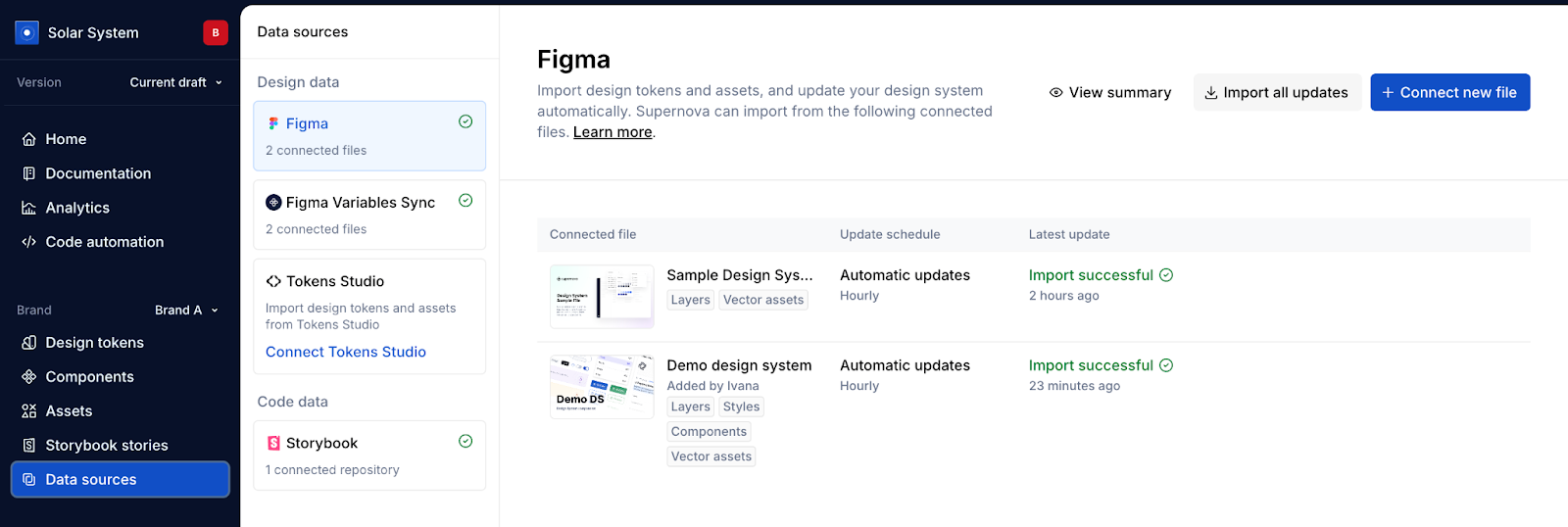Click green check on Storybook card
Viewport: 1568px width, 527px height.
(465, 441)
